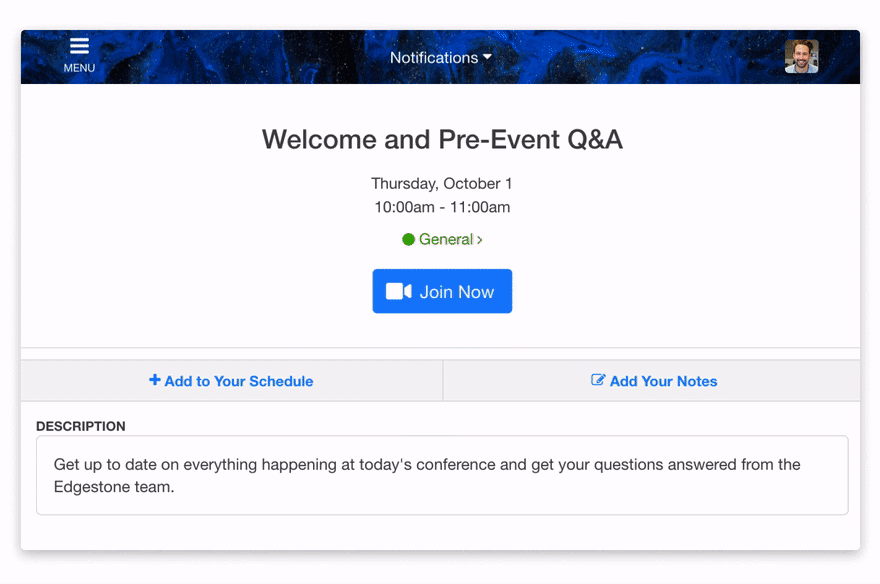Click the caret arrow beside Notifications
The height and width of the screenshot is (584, 880).
487,57
